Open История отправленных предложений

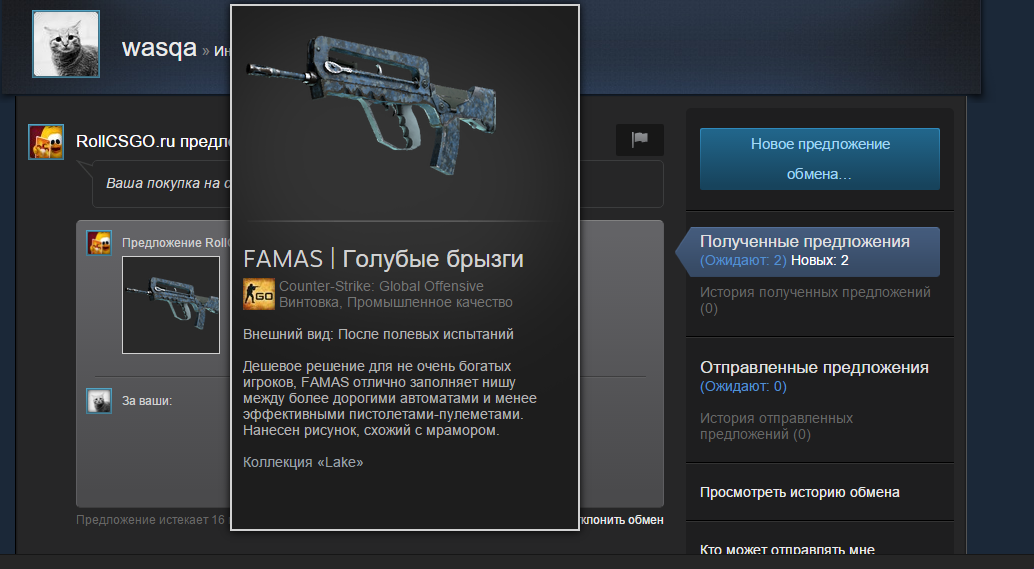[x=776, y=426]
